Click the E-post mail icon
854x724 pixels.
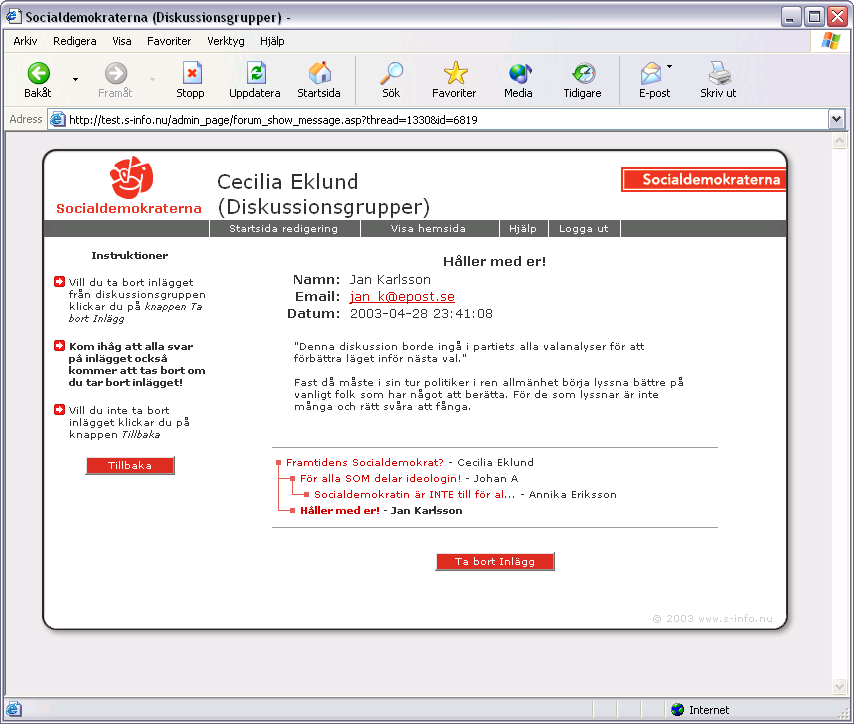(x=651, y=74)
